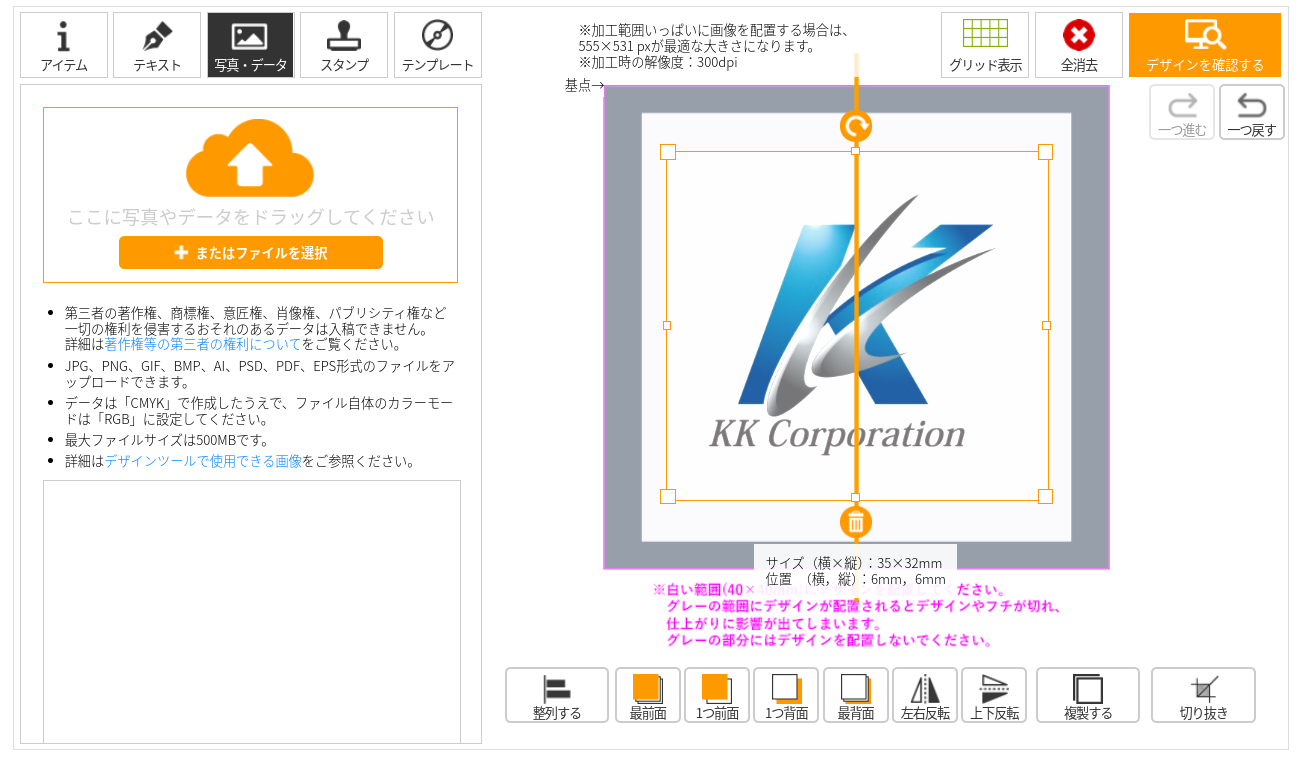Open the アイテム tab
The width and height of the screenshot is (1307, 770).
click(x=64, y=45)
